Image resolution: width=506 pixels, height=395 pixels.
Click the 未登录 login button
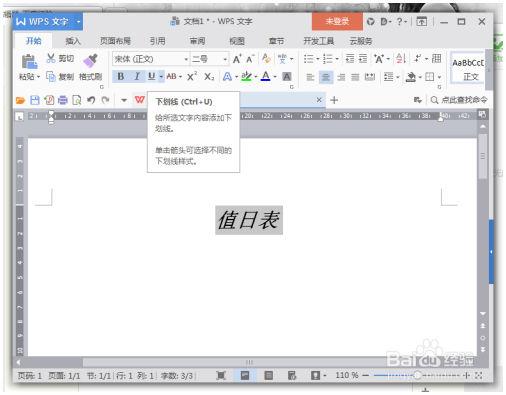tap(337, 22)
